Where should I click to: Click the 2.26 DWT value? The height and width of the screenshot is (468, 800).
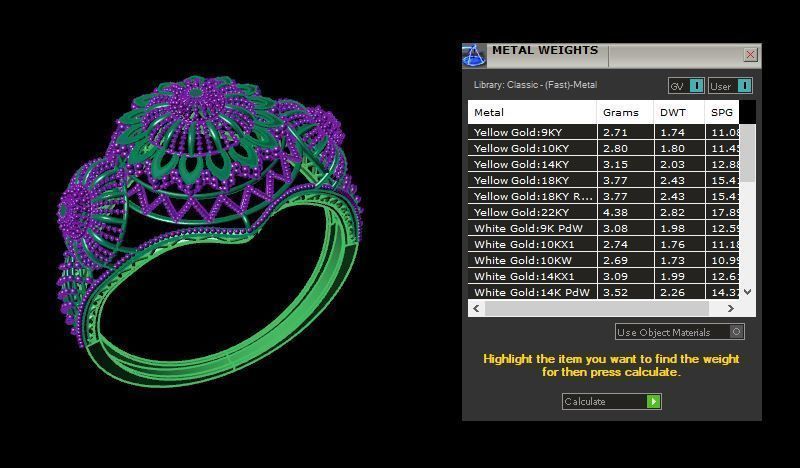pyautogui.click(x=672, y=292)
